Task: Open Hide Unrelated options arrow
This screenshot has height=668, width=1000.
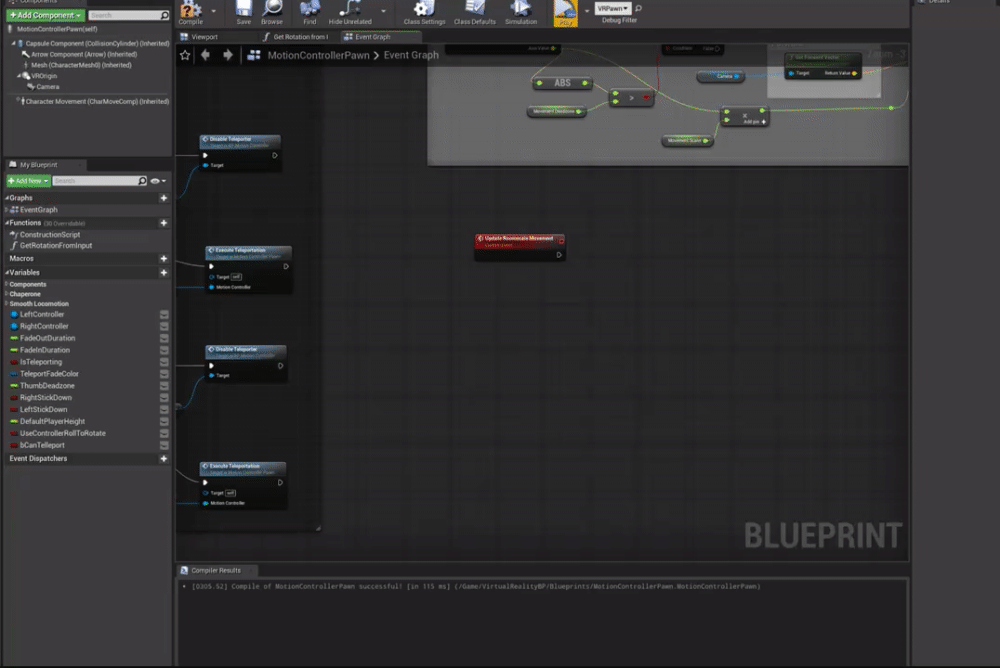Action: click(383, 11)
